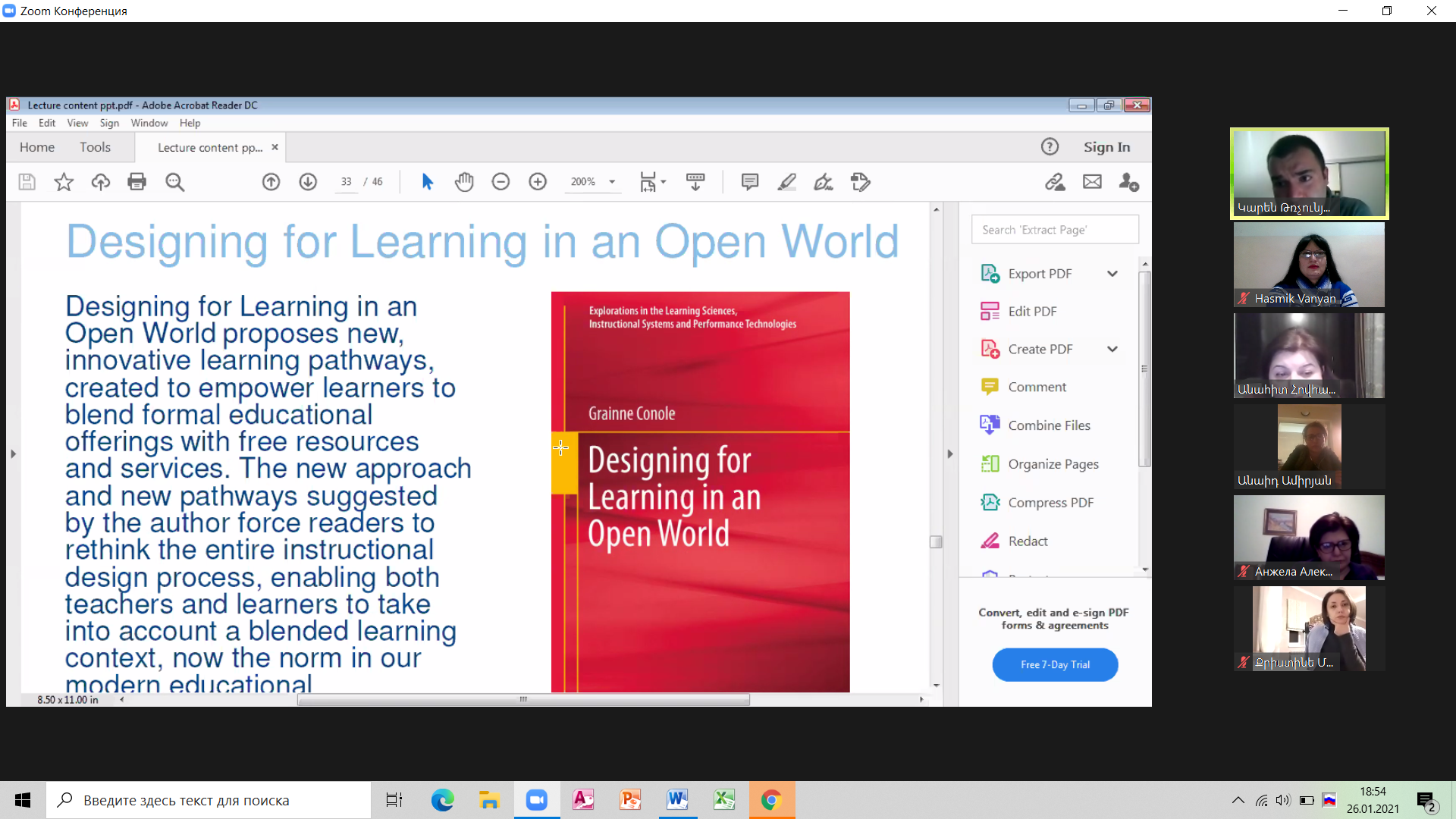
Task: Click the Search 'Extract Page' field
Action: (x=1055, y=230)
